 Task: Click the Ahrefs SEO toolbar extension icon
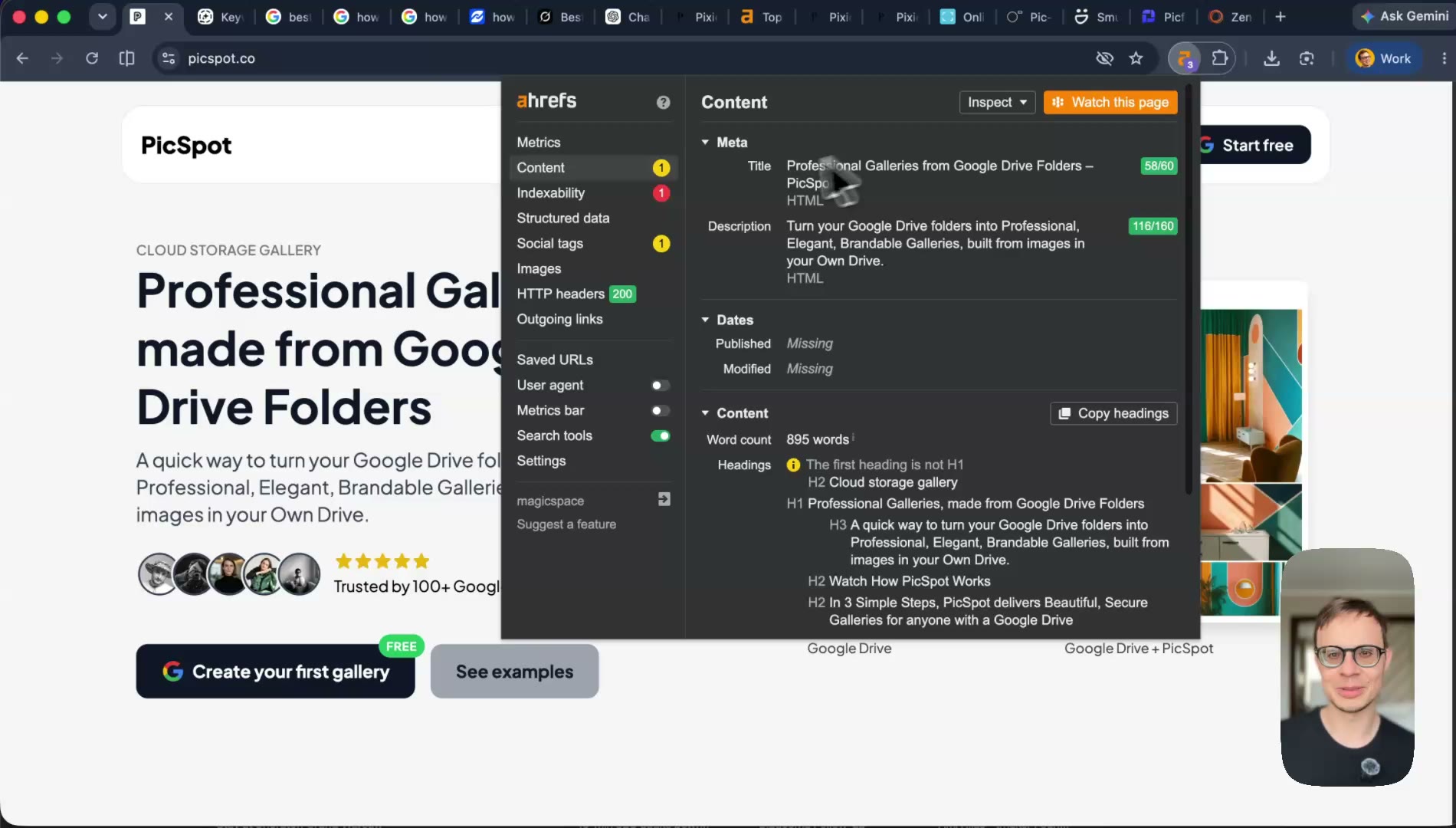tap(1185, 58)
